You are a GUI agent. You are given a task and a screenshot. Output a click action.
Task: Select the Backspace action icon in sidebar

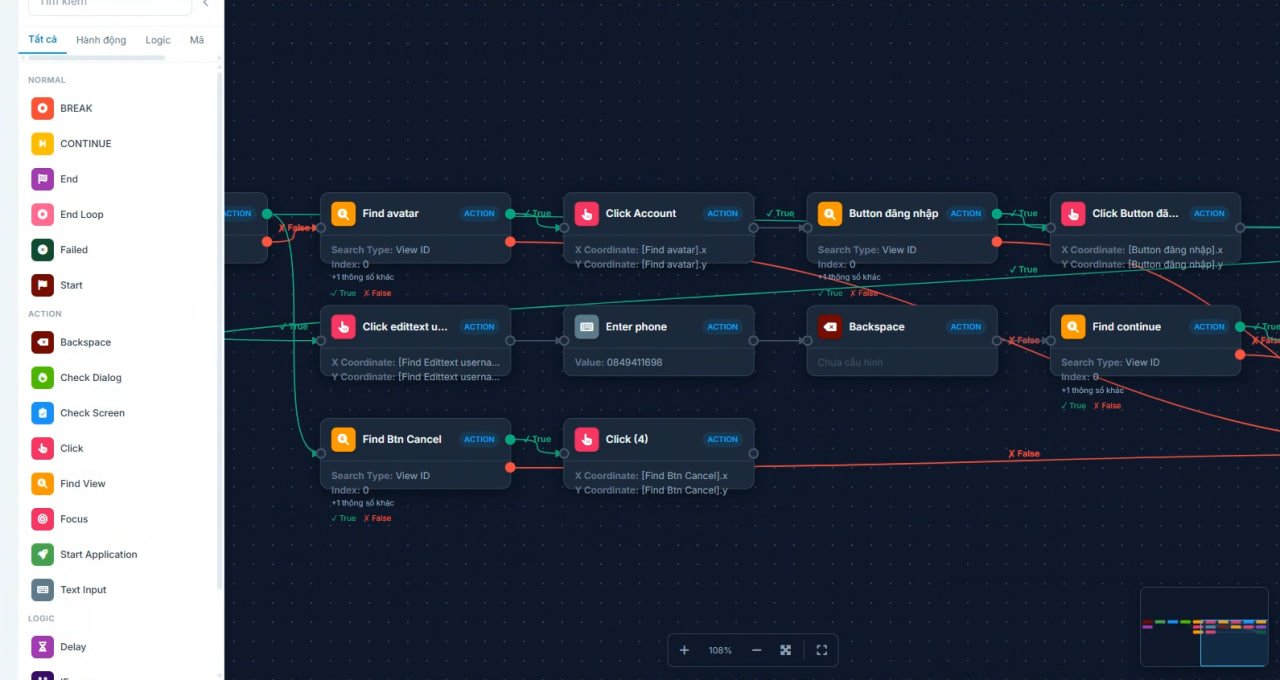pos(42,342)
